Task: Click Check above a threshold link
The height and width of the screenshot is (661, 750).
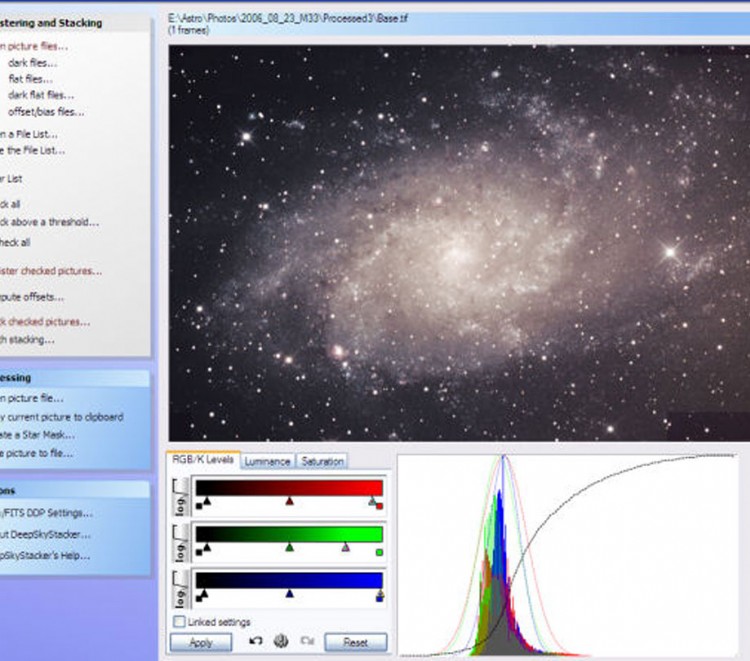Action: (49, 222)
